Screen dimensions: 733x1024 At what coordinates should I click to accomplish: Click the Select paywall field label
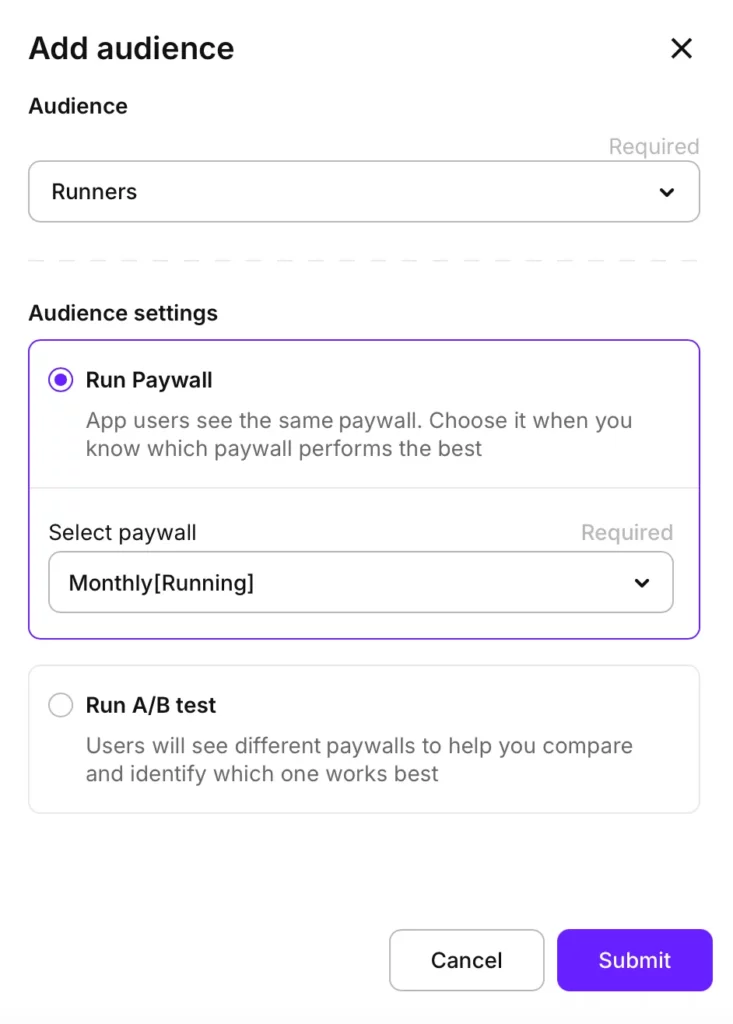pos(122,533)
